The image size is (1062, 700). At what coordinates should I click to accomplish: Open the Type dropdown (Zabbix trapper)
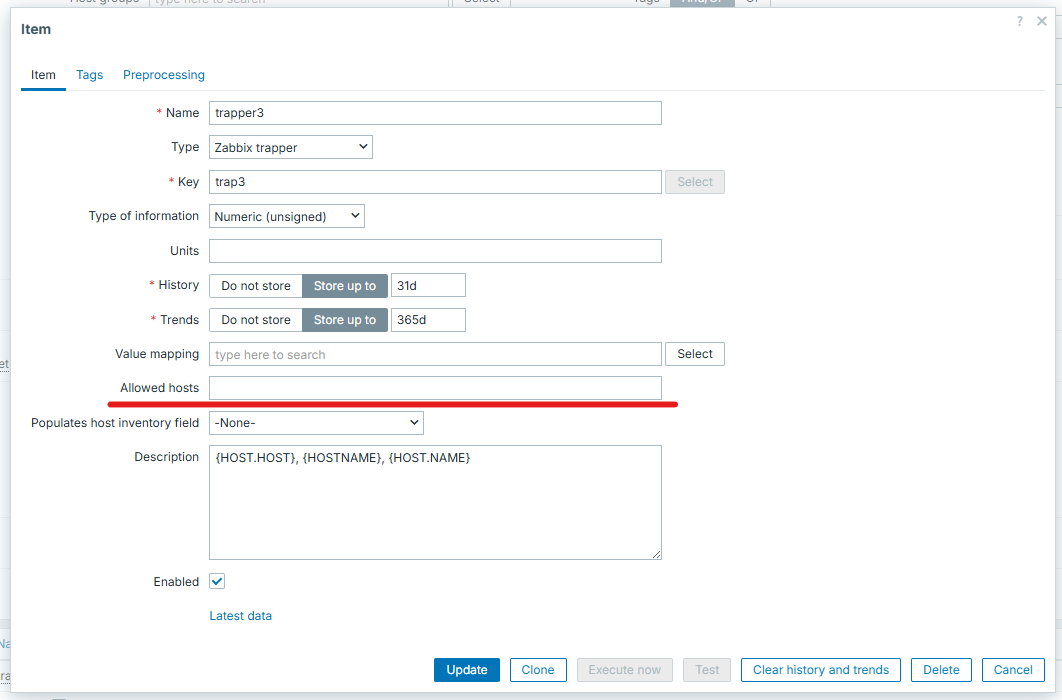(x=290, y=147)
